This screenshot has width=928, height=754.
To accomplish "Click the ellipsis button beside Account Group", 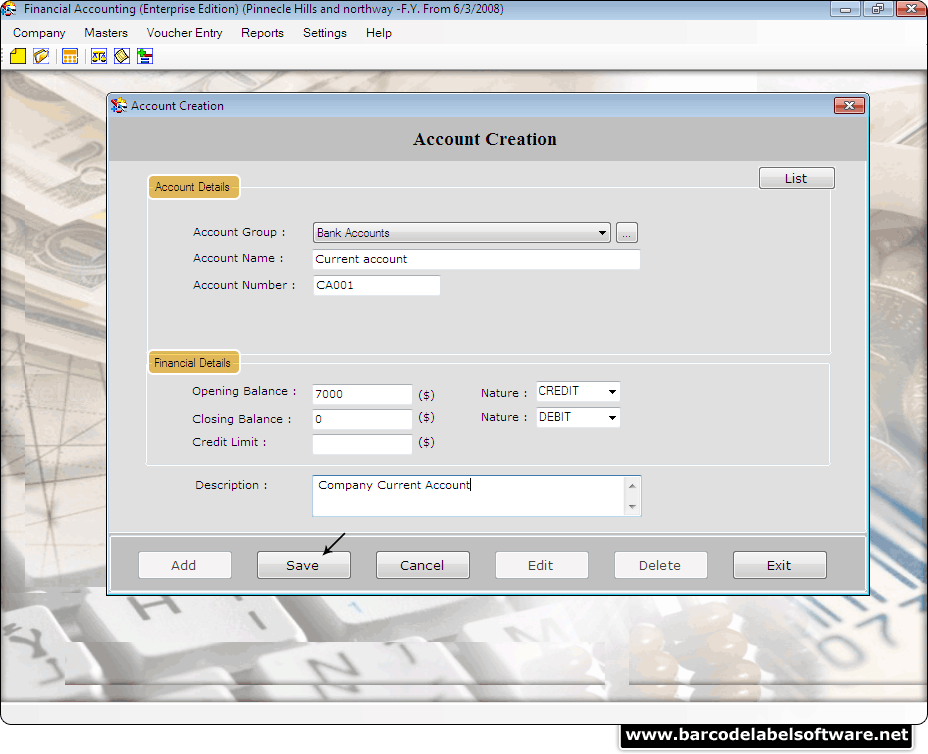I will tap(627, 233).
